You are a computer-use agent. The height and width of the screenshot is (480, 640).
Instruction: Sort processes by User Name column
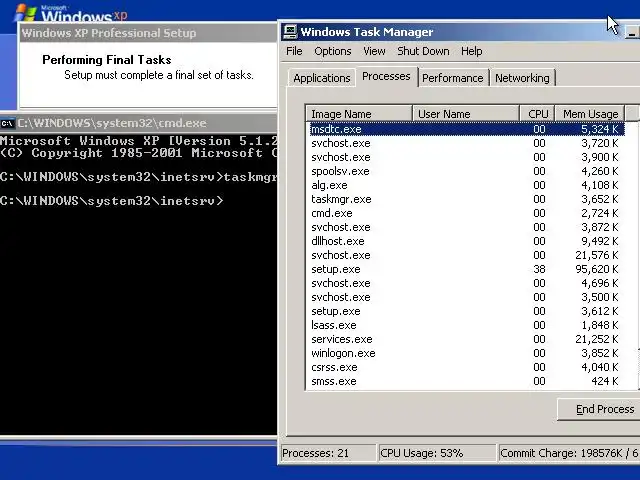point(466,113)
